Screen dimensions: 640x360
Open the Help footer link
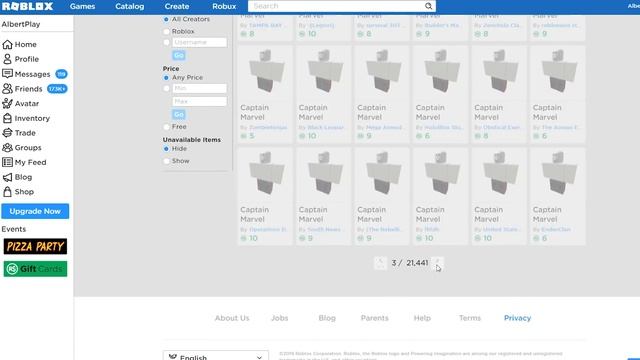point(422,318)
